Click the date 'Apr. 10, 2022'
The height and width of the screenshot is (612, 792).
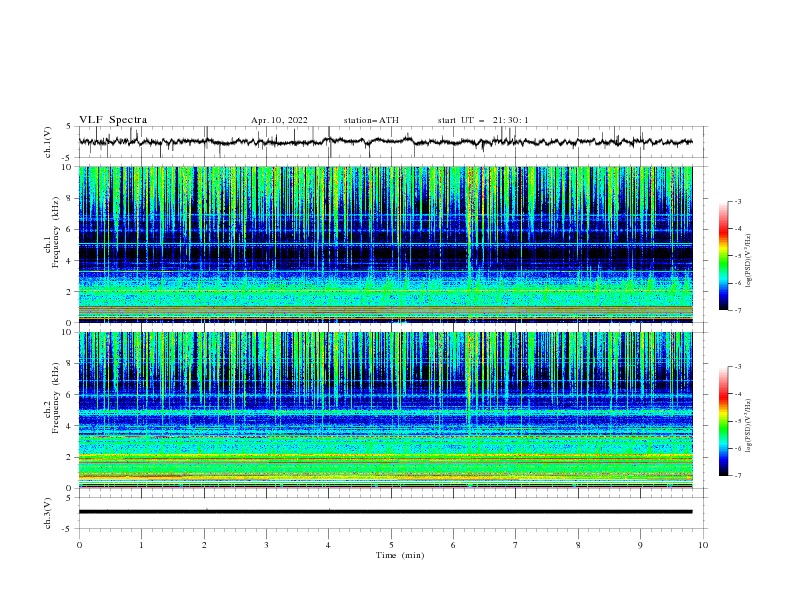pos(279,120)
